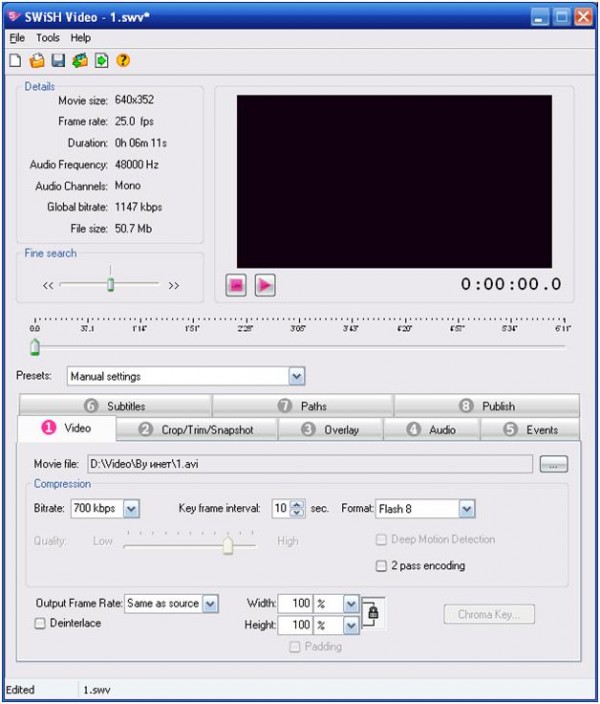This screenshot has width=600, height=704.
Task: Click the fine search rewind arrows
Action: pyautogui.click(x=48, y=286)
